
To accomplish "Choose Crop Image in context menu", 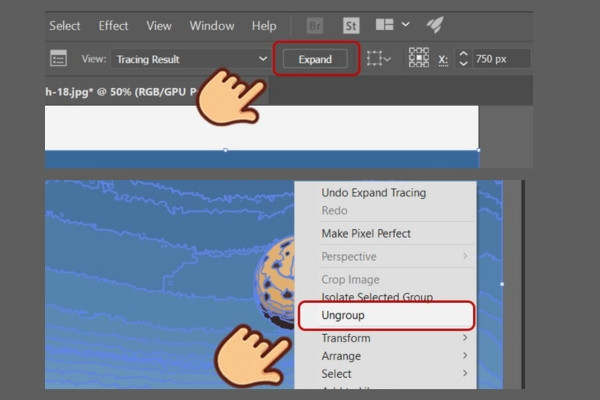I will (x=351, y=279).
